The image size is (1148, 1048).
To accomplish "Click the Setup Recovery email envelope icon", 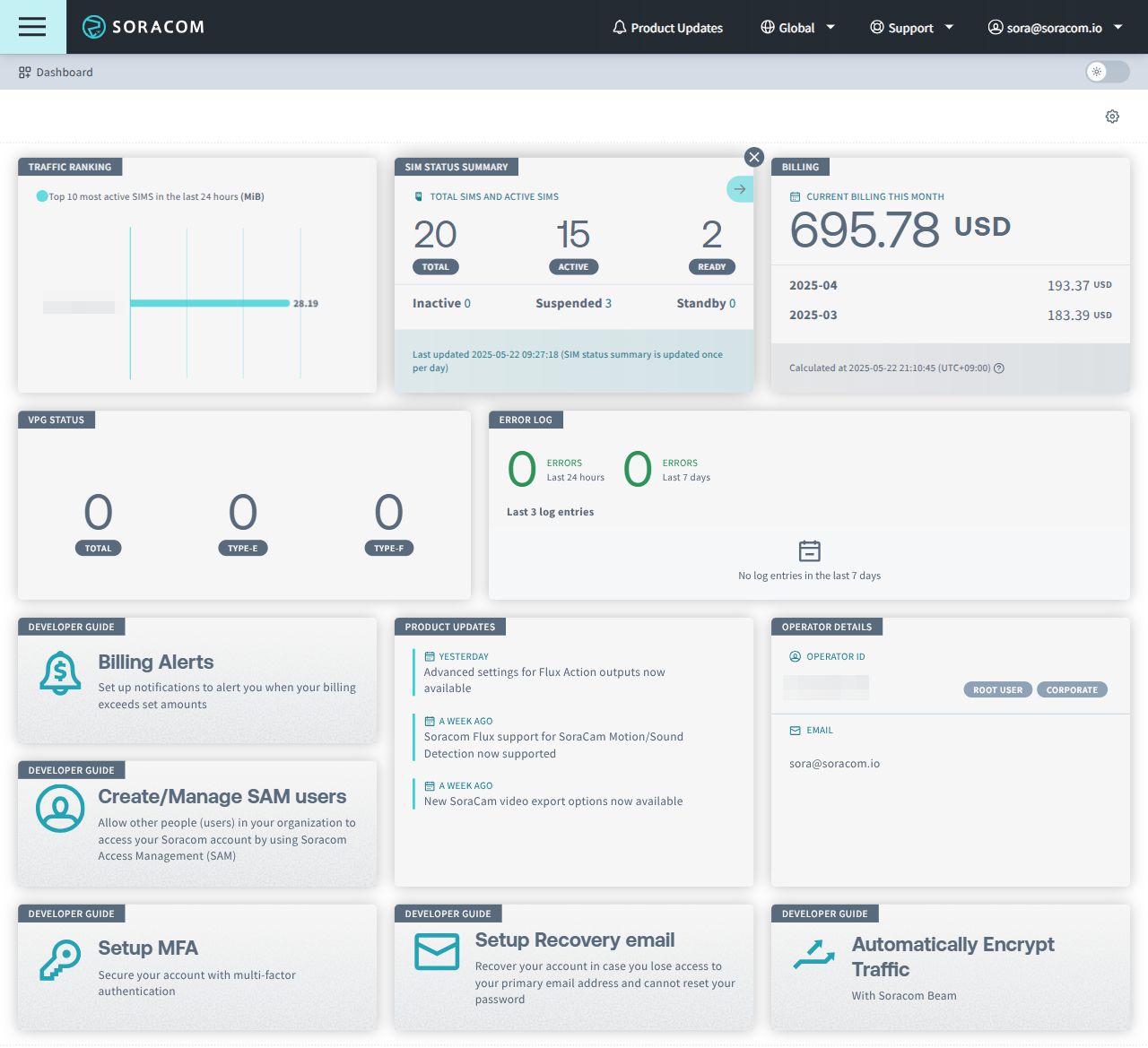I will coord(437,952).
